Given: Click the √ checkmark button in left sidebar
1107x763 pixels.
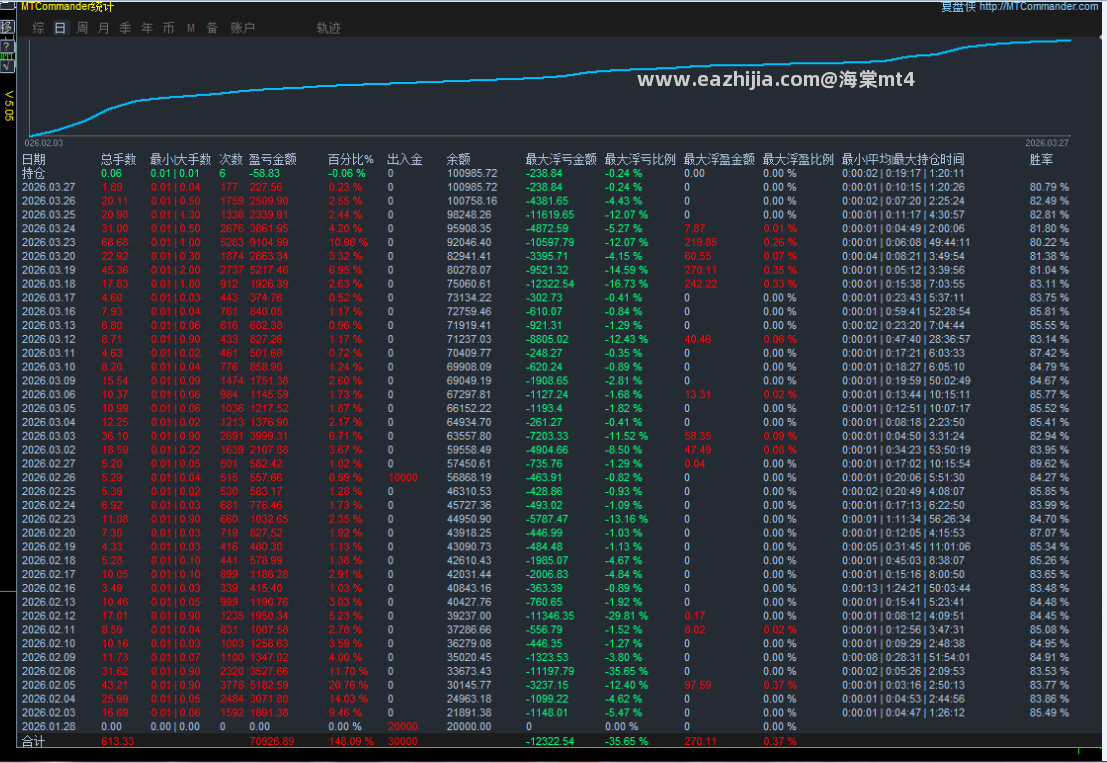Looking at the screenshot, I should click(6, 66).
